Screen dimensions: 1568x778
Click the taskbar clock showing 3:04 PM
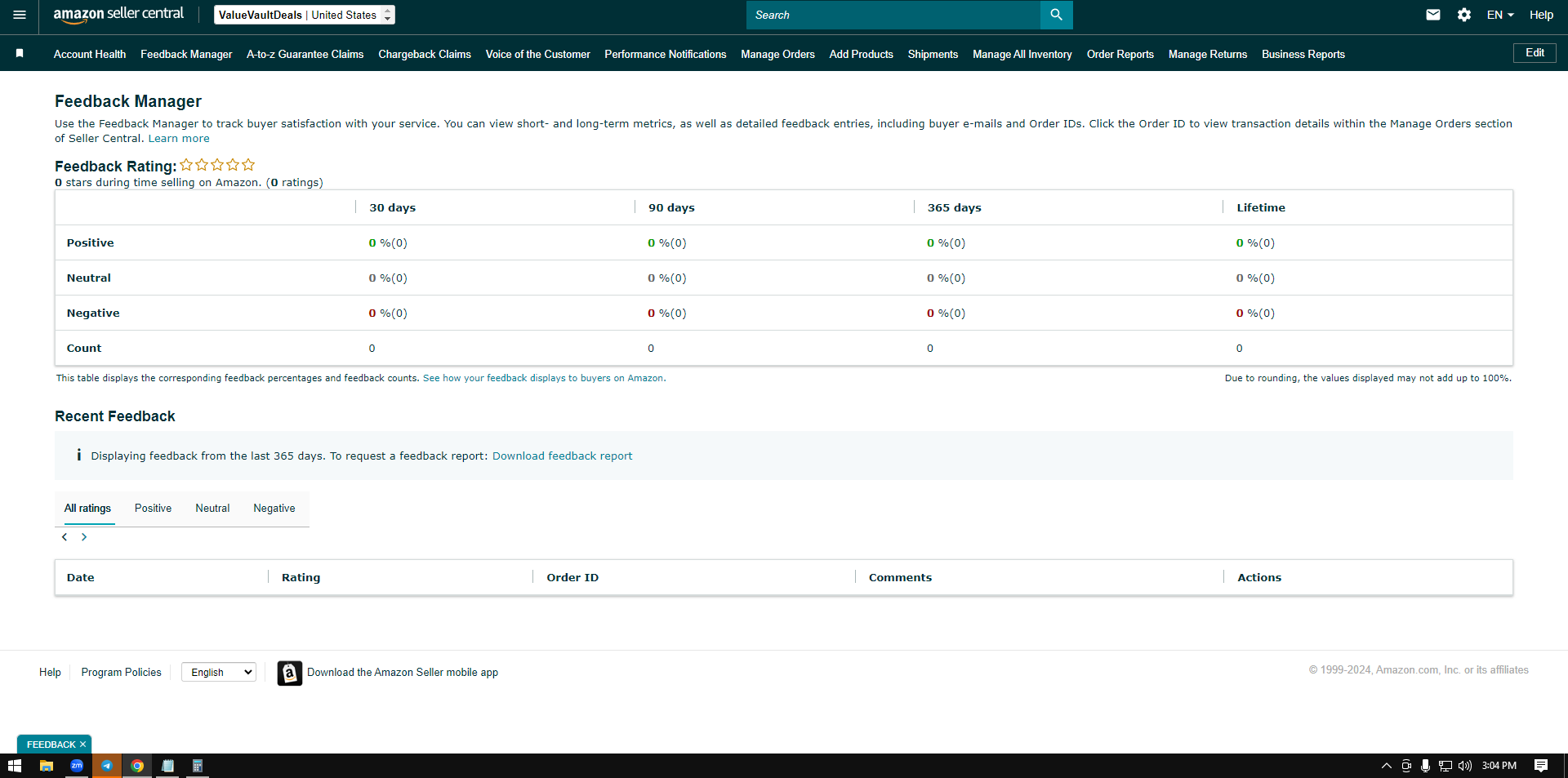pyautogui.click(x=1499, y=766)
